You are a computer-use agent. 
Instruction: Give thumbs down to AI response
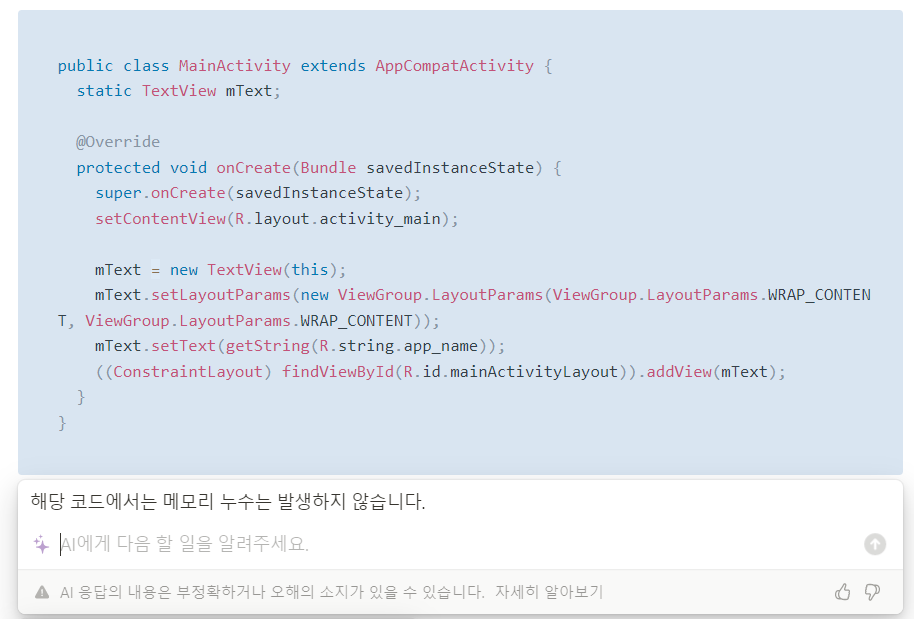click(872, 592)
